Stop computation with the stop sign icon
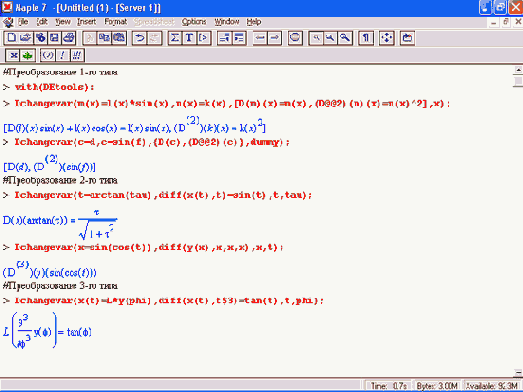 click(x=295, y=38)
